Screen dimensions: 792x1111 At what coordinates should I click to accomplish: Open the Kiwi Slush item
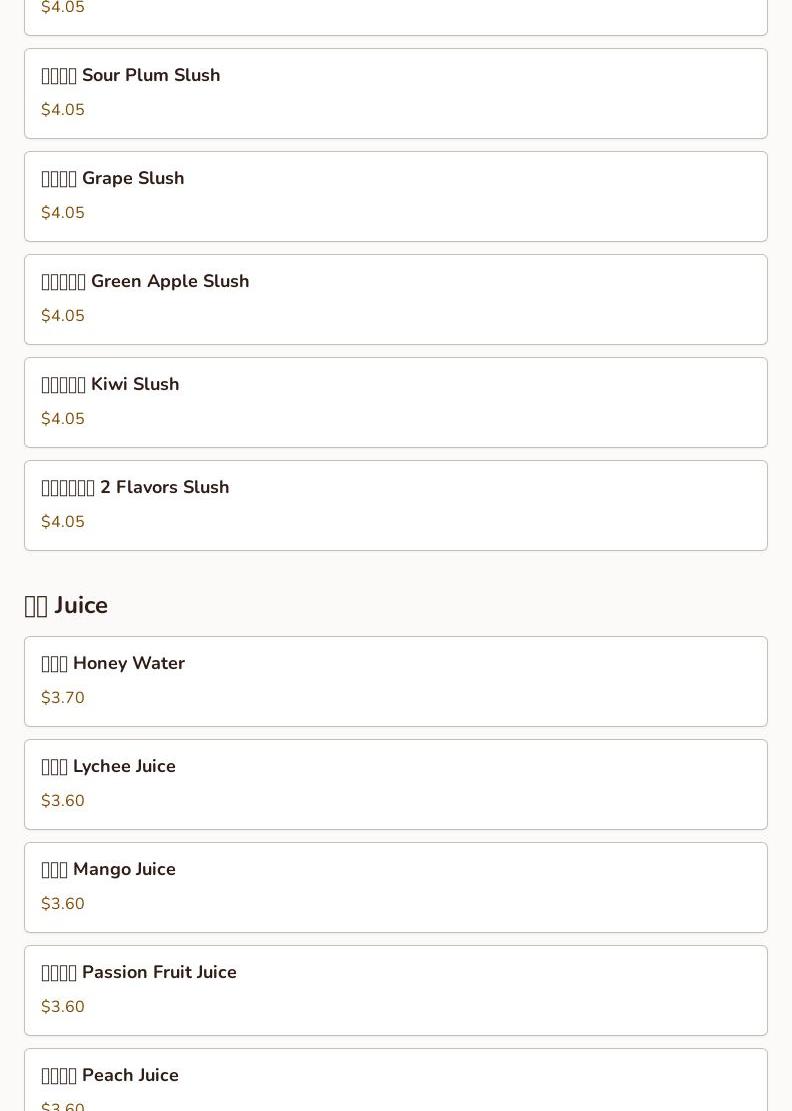click(x=110, y=385)
